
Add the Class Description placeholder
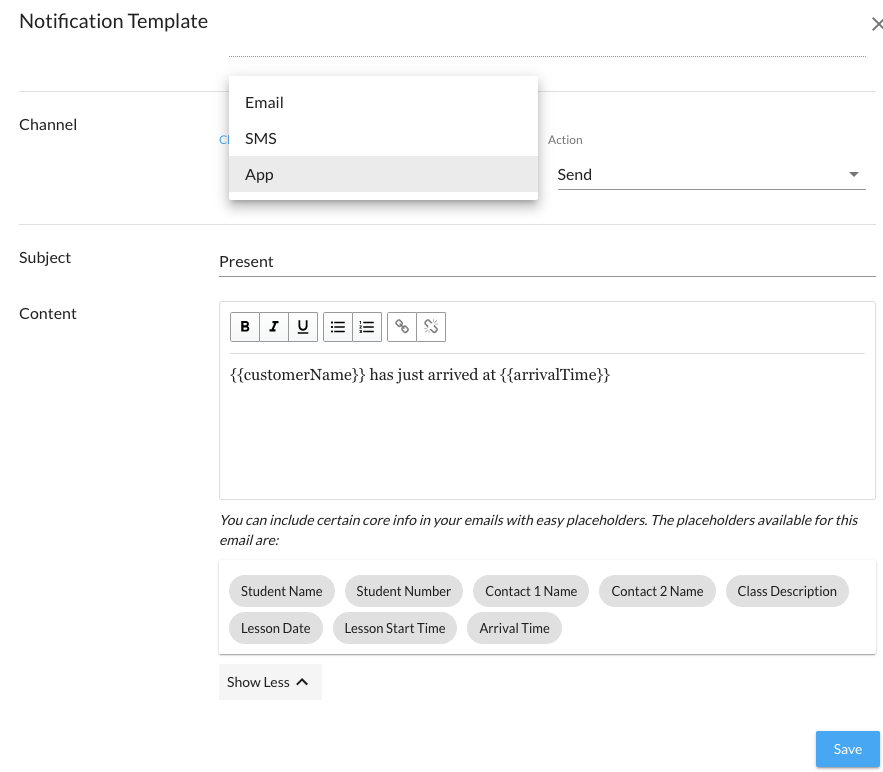coord(787,591)
